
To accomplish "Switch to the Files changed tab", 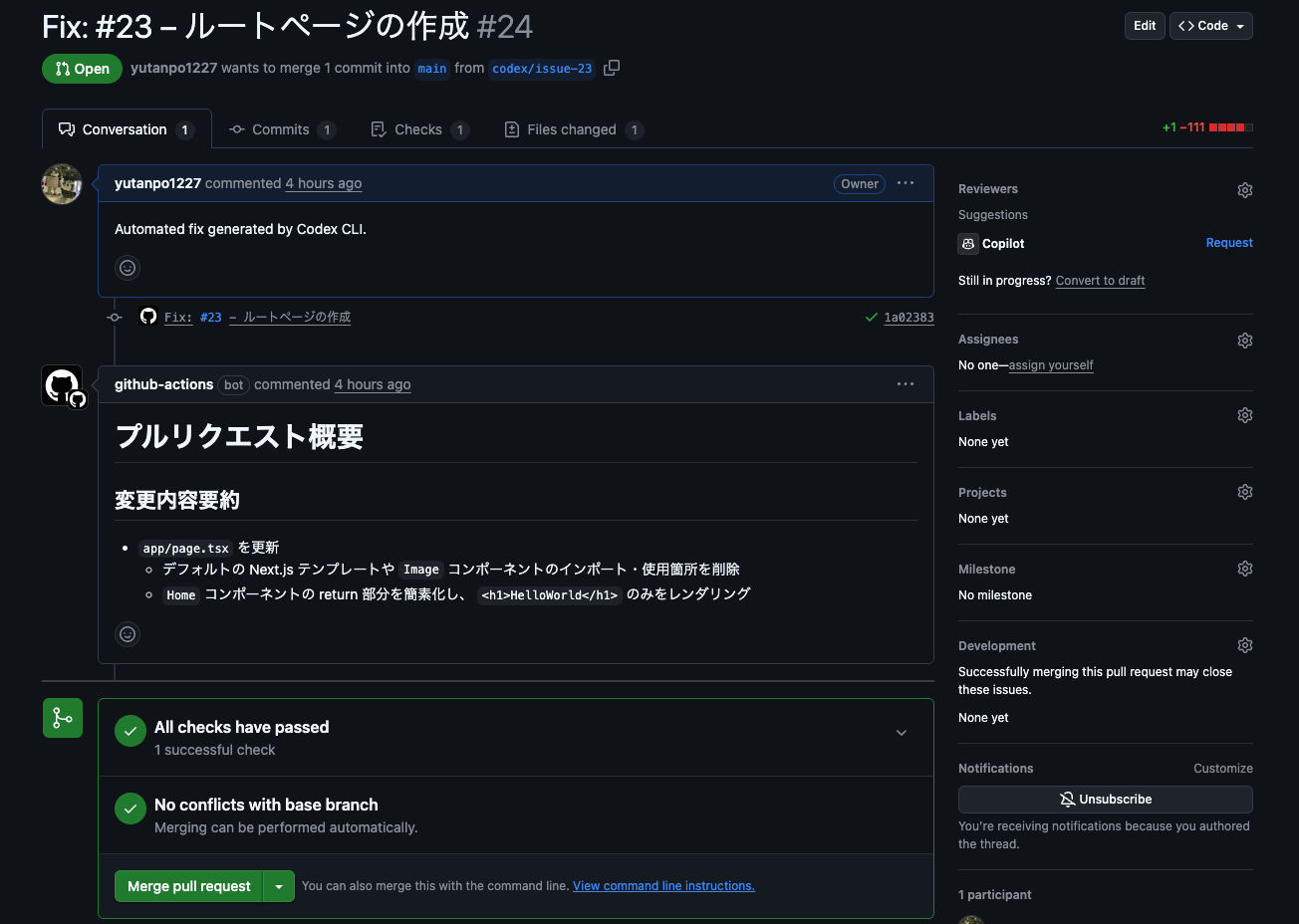I will [x=574, y=129].
